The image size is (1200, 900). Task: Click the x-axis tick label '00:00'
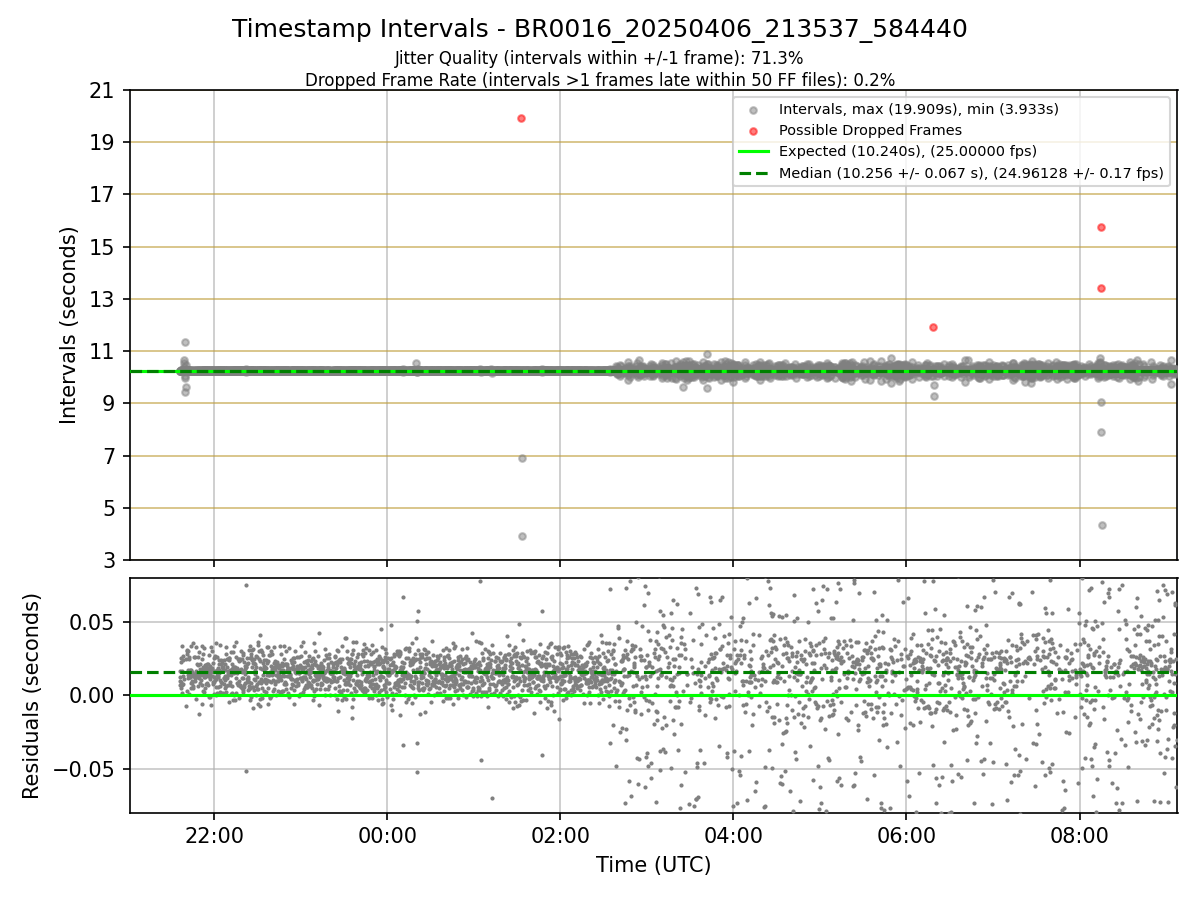pyautogui.click(x=386, y=835)
